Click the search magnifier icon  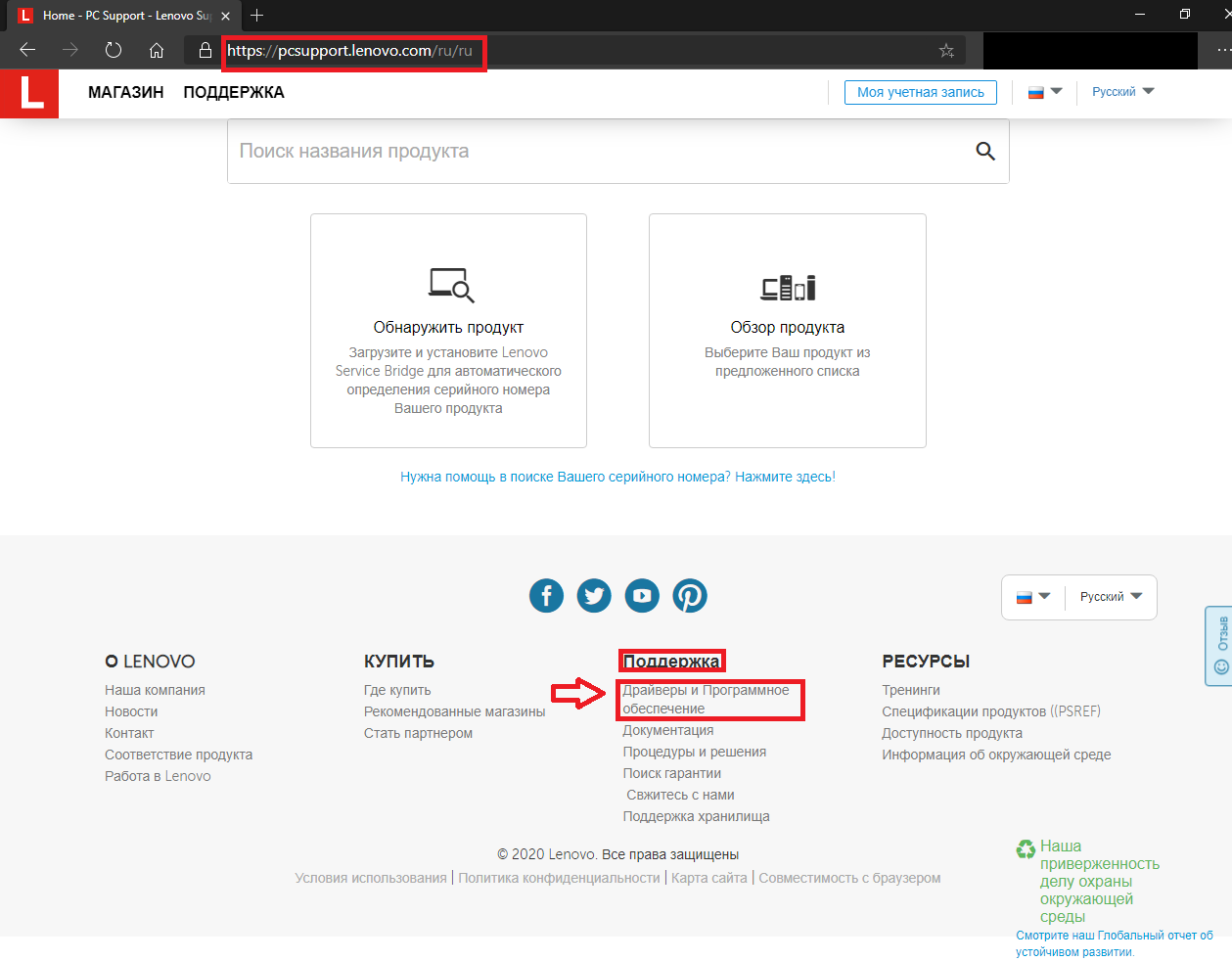985,151
